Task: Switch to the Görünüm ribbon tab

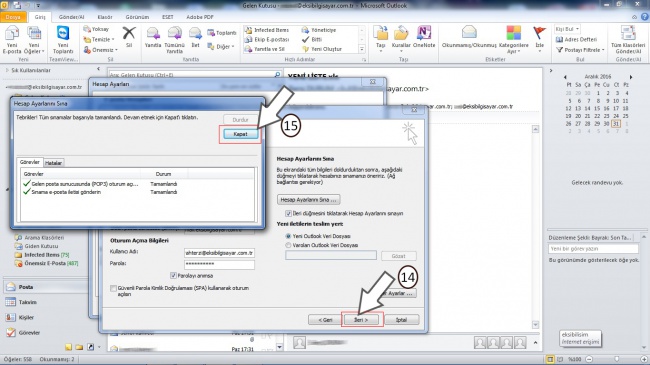Action: (137, 17)
